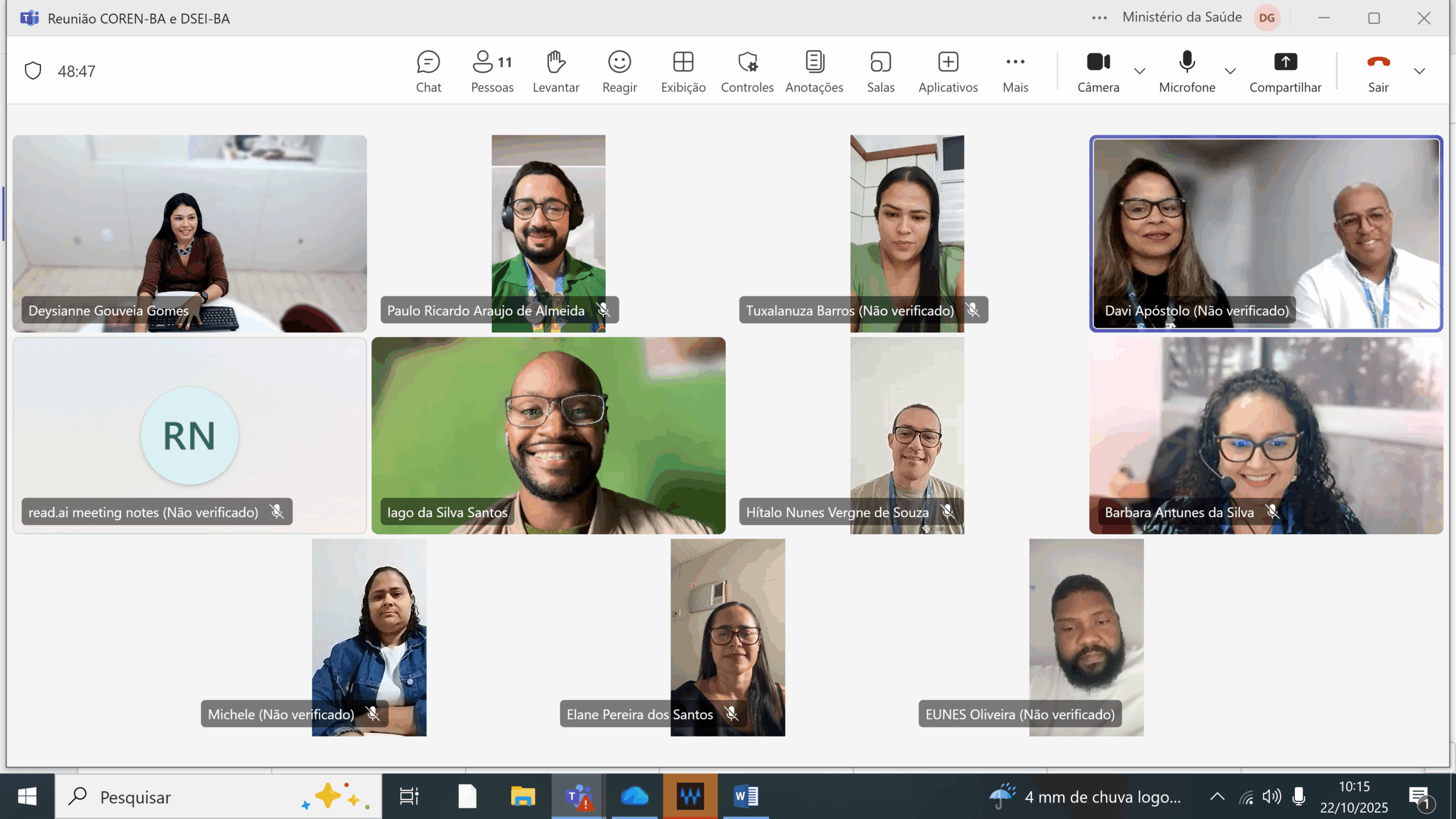Open the Chat panel
Image resolution: width=1456 pixels, height=819 pixels.
(428, 71)
